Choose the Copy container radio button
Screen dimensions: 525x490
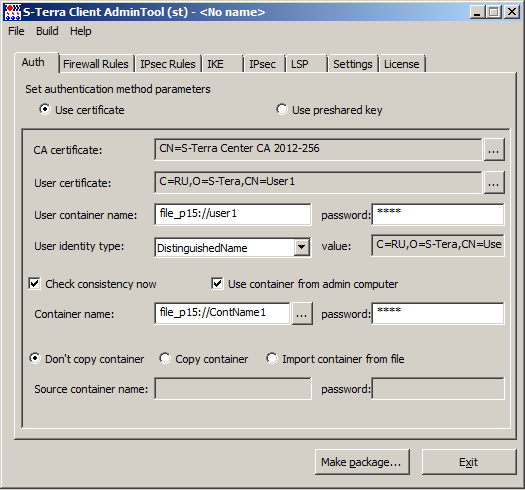coord(204,359)
